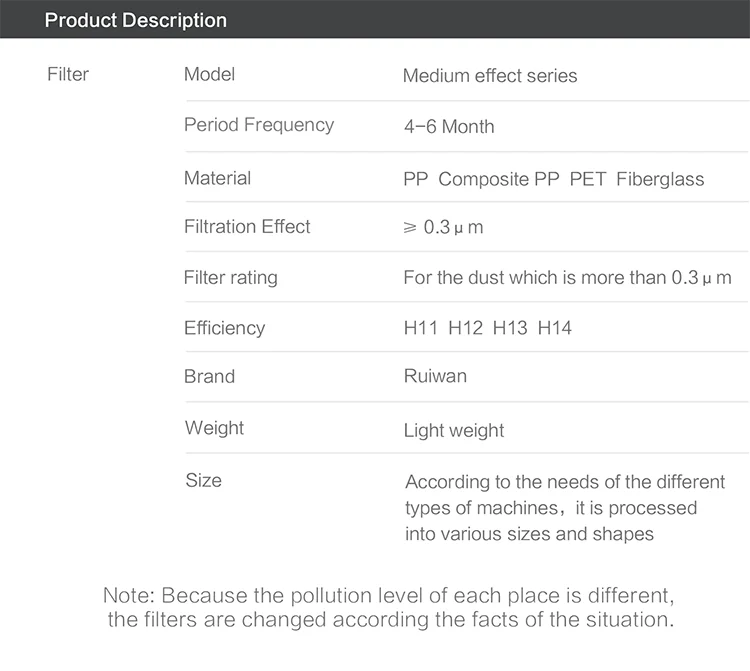Select the Filtration Effect label
This screenshot has width=750, height=671.
(247, 226)
